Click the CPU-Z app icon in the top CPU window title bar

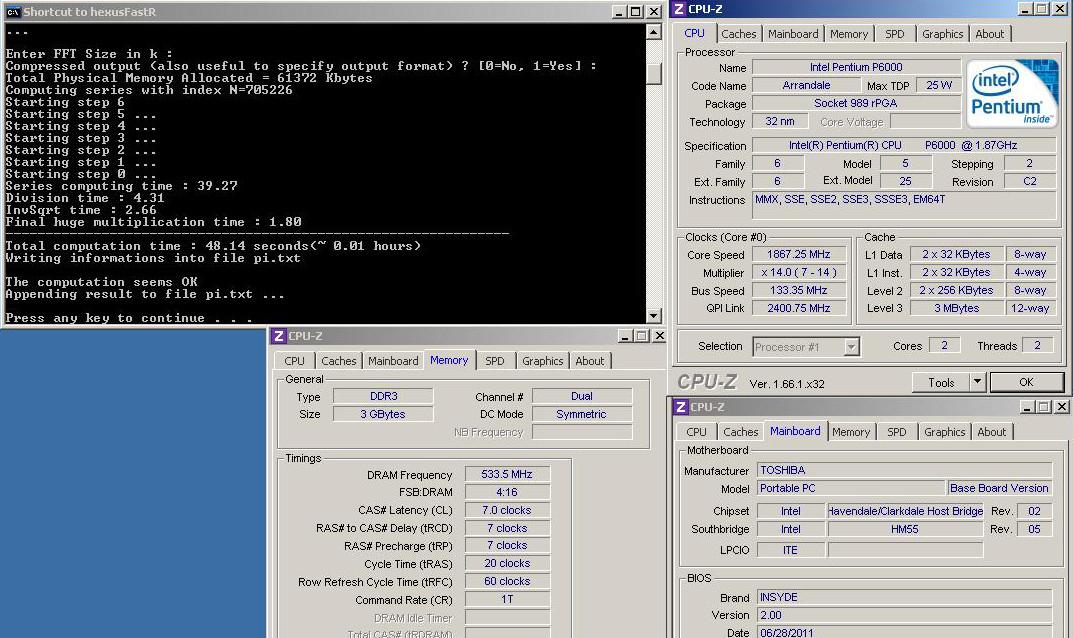click(679, 9)
